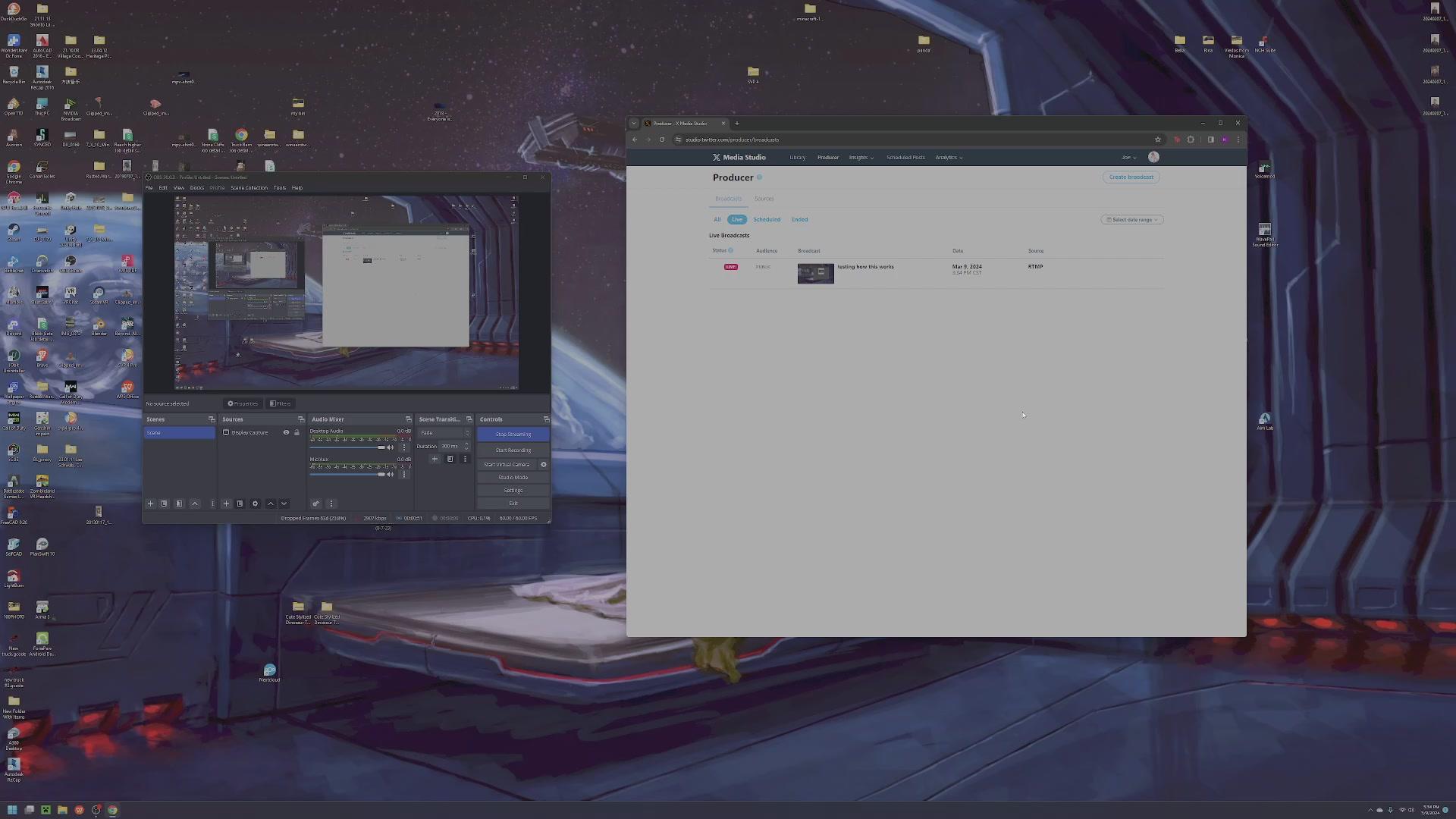This screenshot has height=819, width=1456.
Task: Open the OBS Edit menu
Action: (x=163, y=188)
